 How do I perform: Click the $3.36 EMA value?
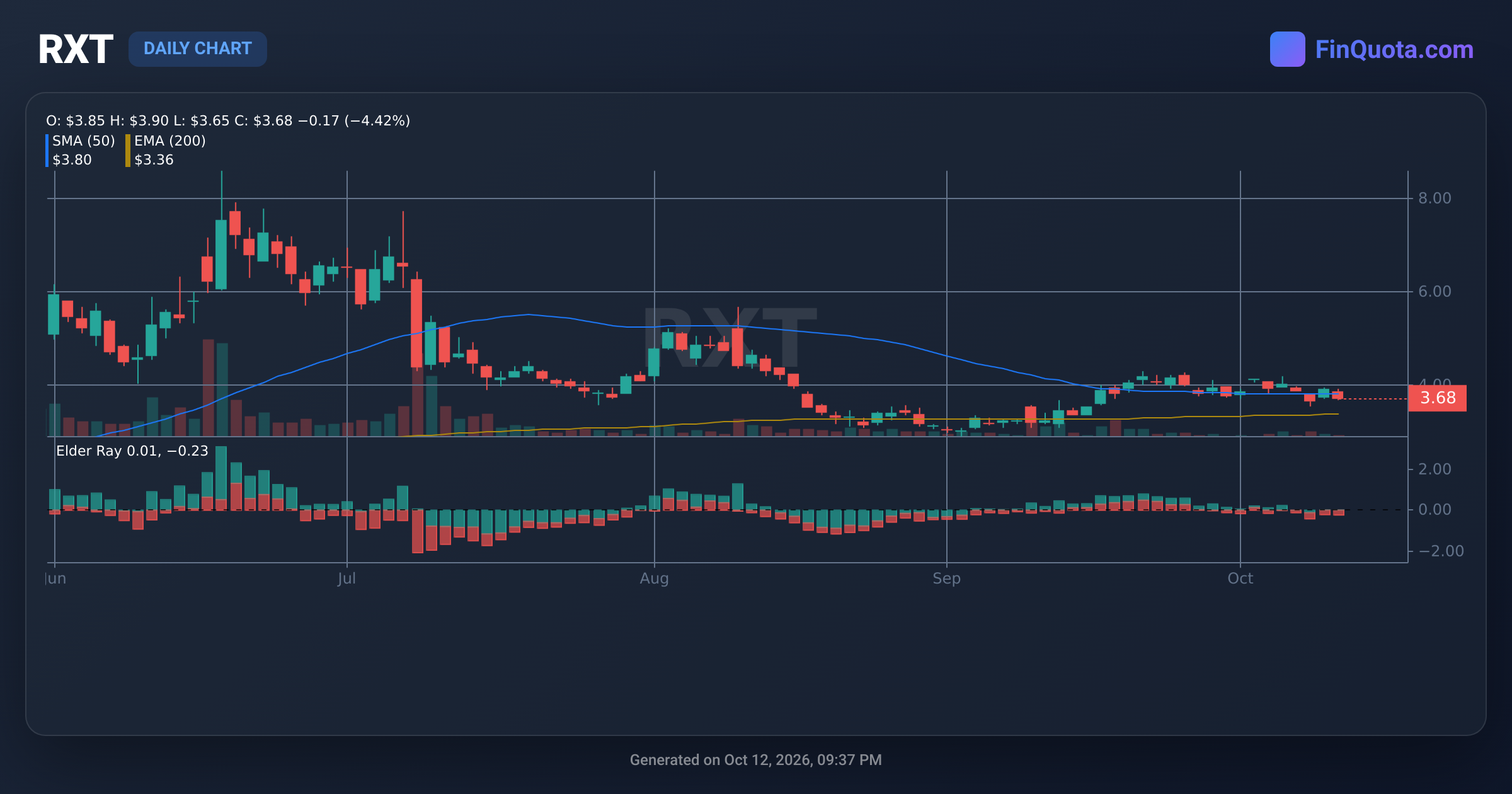coord(154,159)
